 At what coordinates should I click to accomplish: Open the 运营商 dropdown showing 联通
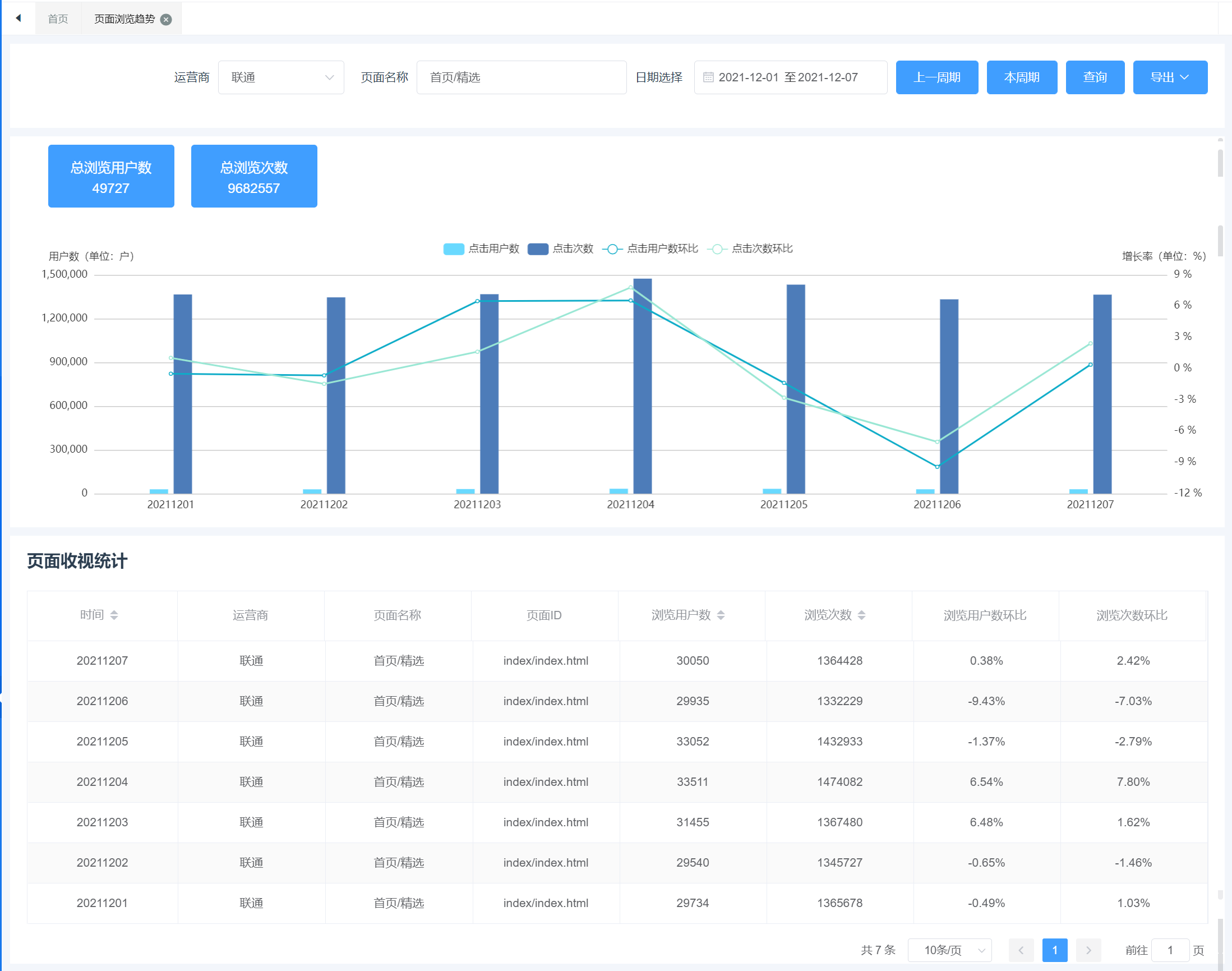282,77
